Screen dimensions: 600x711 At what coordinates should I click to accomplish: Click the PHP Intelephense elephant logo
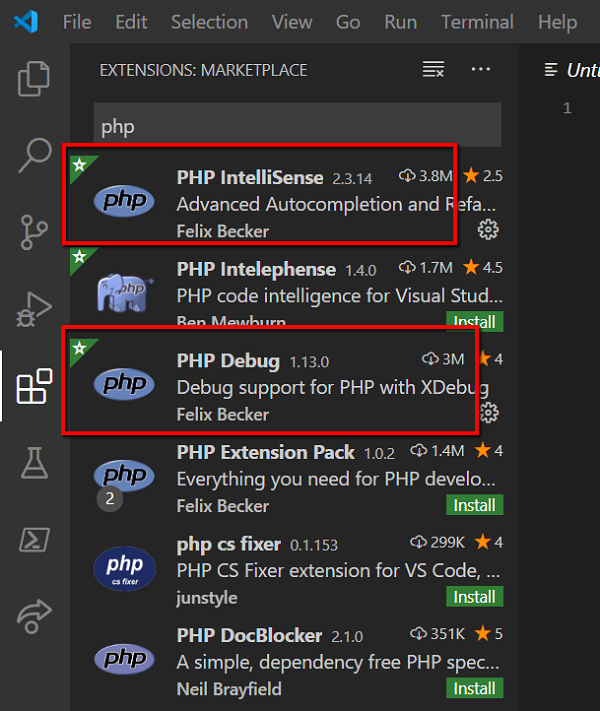[x=125, y=292]
